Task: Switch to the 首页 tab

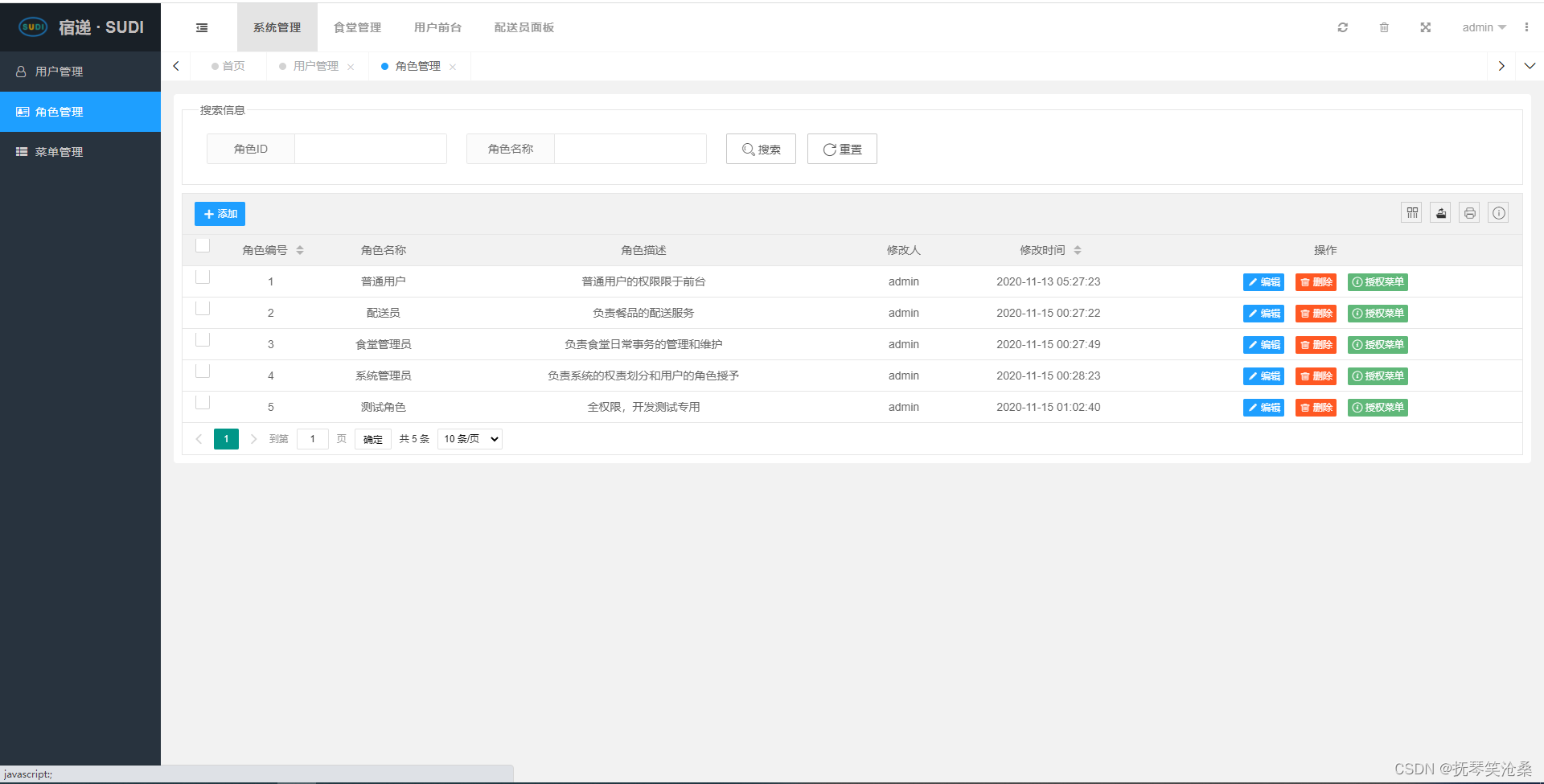Action: 228,66
